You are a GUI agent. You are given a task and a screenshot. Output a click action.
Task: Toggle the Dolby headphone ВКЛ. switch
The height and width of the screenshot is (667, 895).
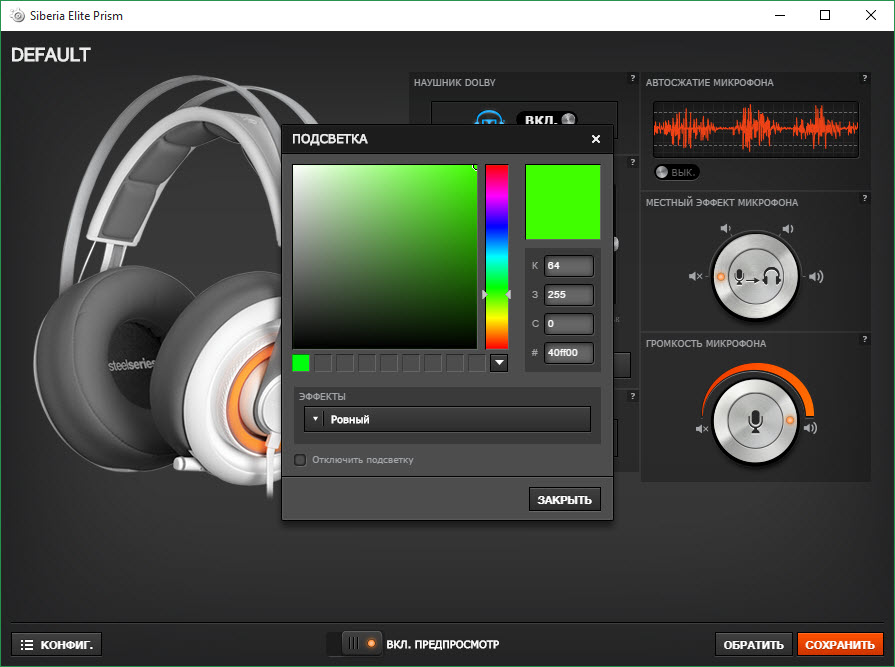pos(546,119)
